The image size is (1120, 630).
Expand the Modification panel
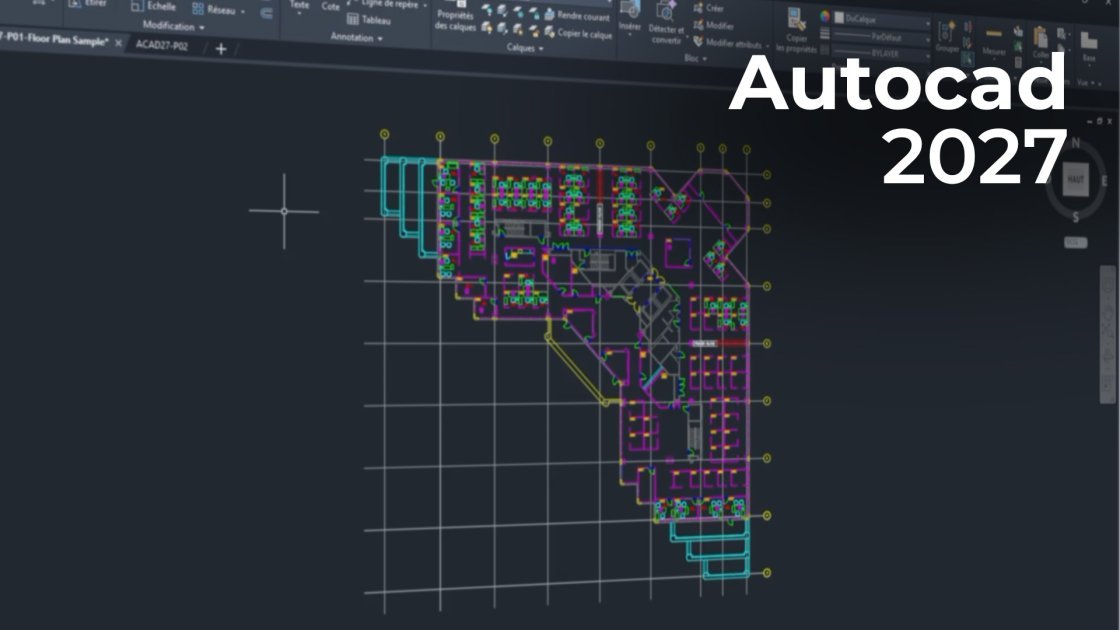(x=174, y=26)
